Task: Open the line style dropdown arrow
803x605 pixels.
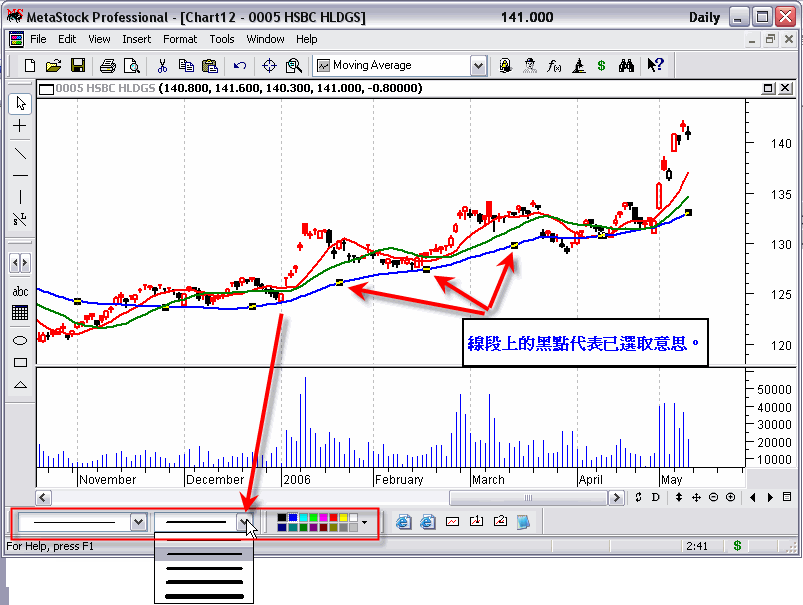Action: (138, 522)
